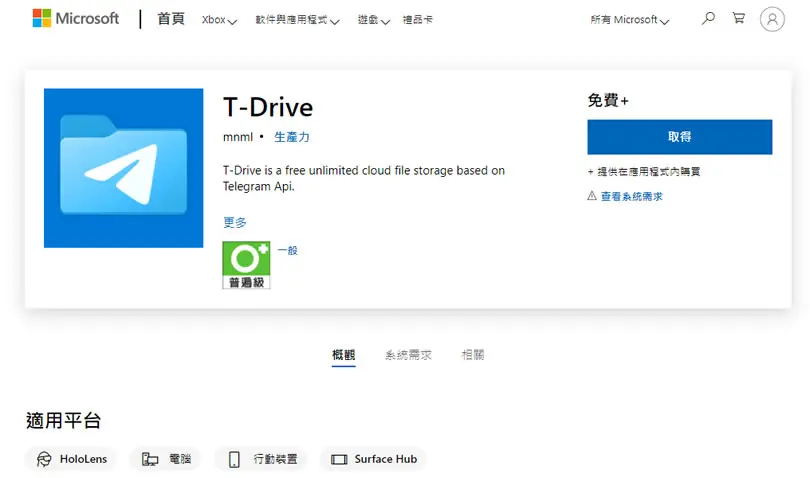
Task: Open the shopping cart icon
Action: (x=739, y=18)
